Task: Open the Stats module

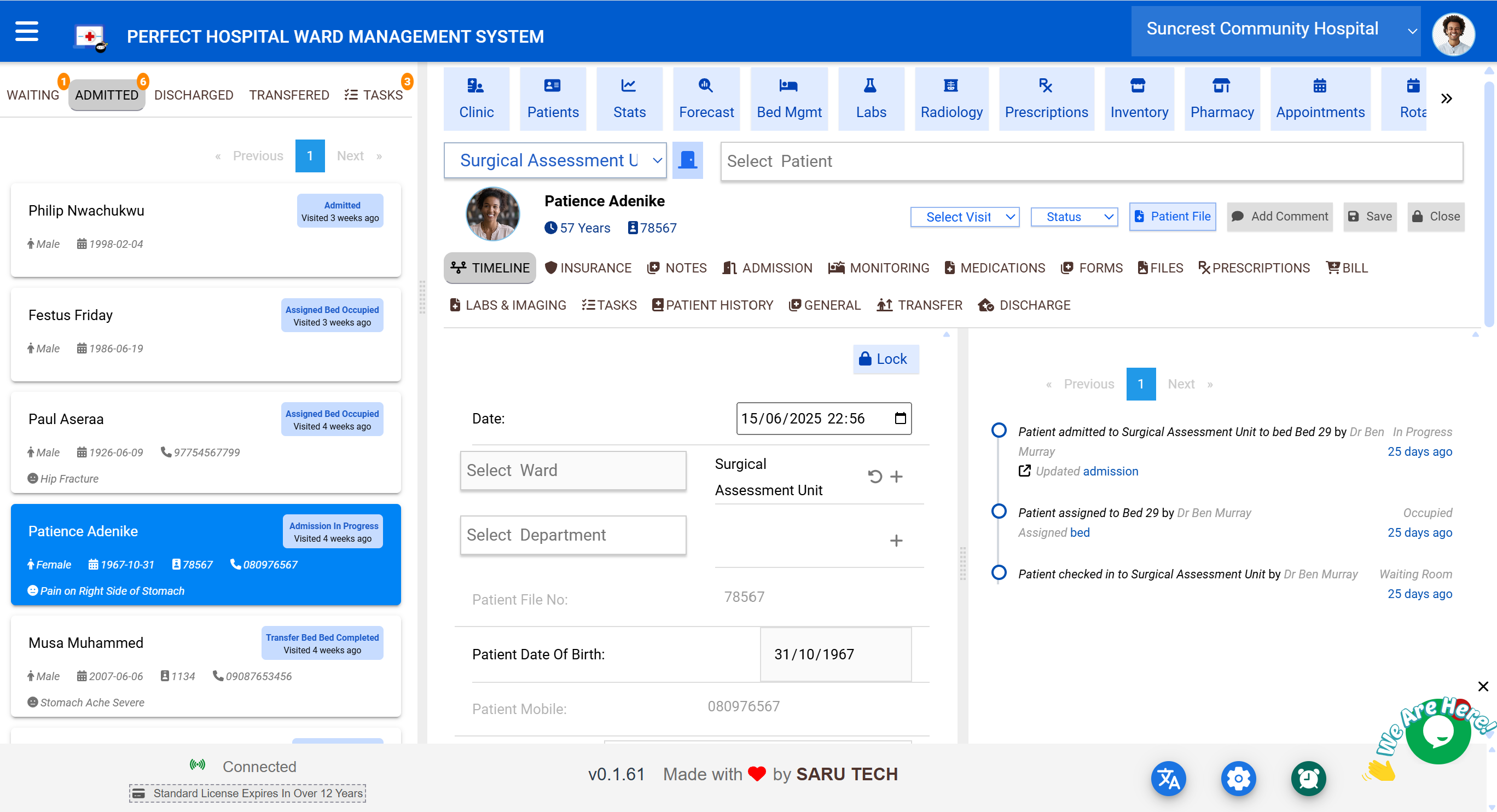Action: click(629, 99)
